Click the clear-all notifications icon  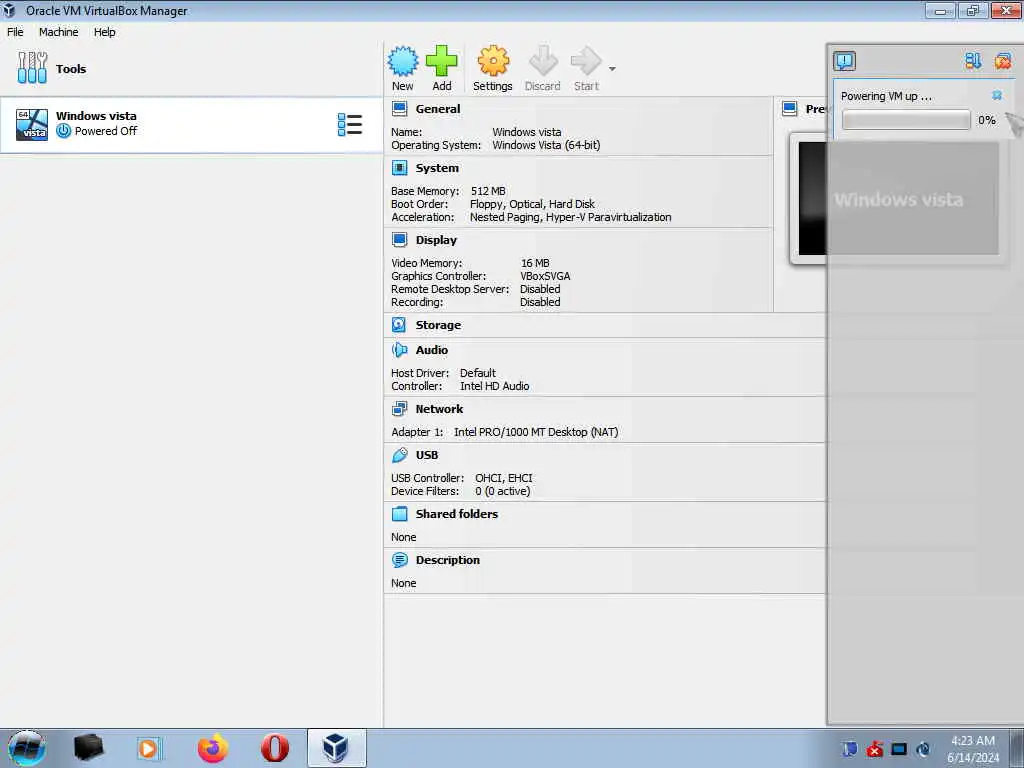tap(1002, 61)
